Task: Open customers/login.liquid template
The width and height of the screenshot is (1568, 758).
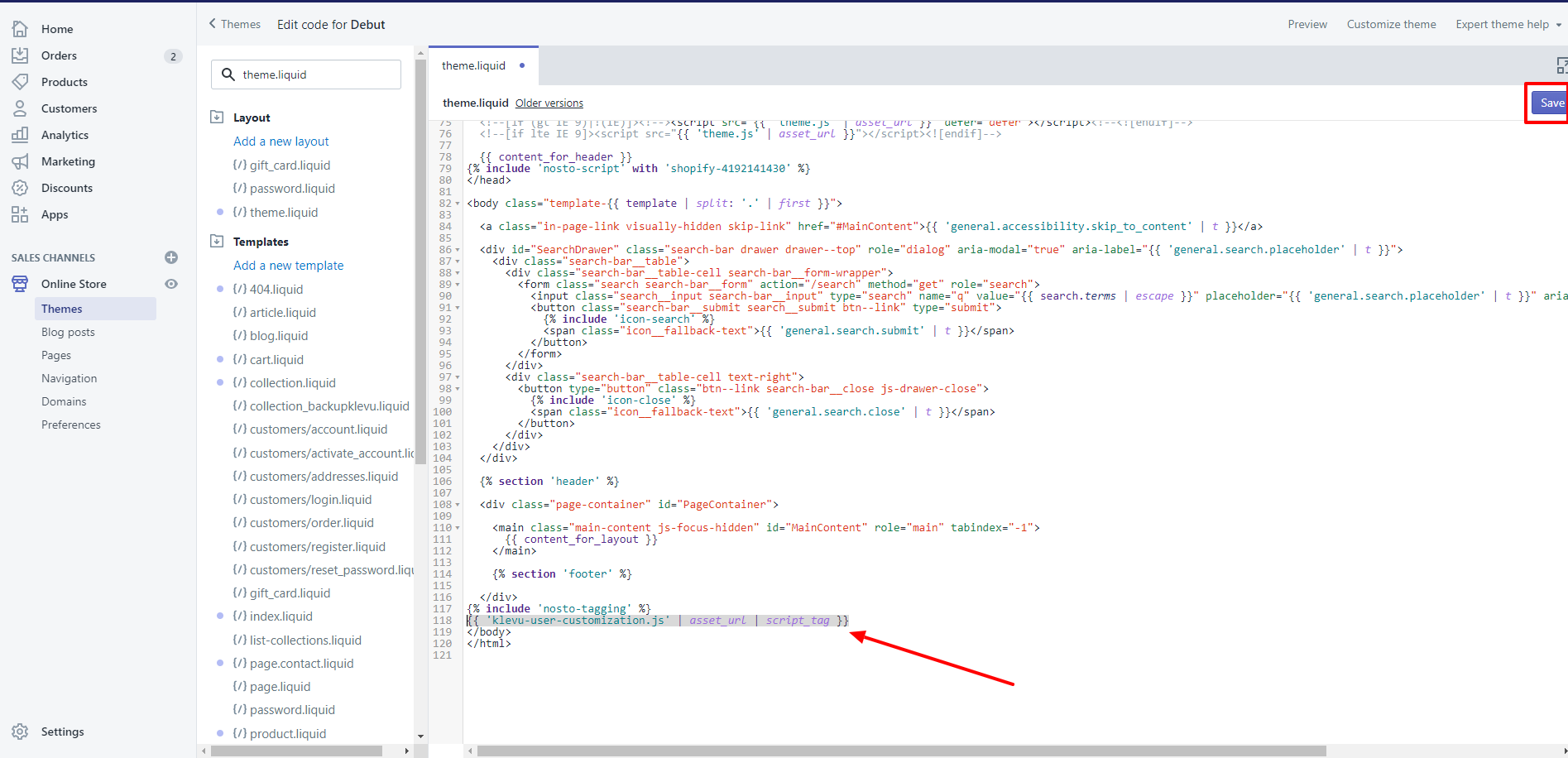Action: [311, 500]
